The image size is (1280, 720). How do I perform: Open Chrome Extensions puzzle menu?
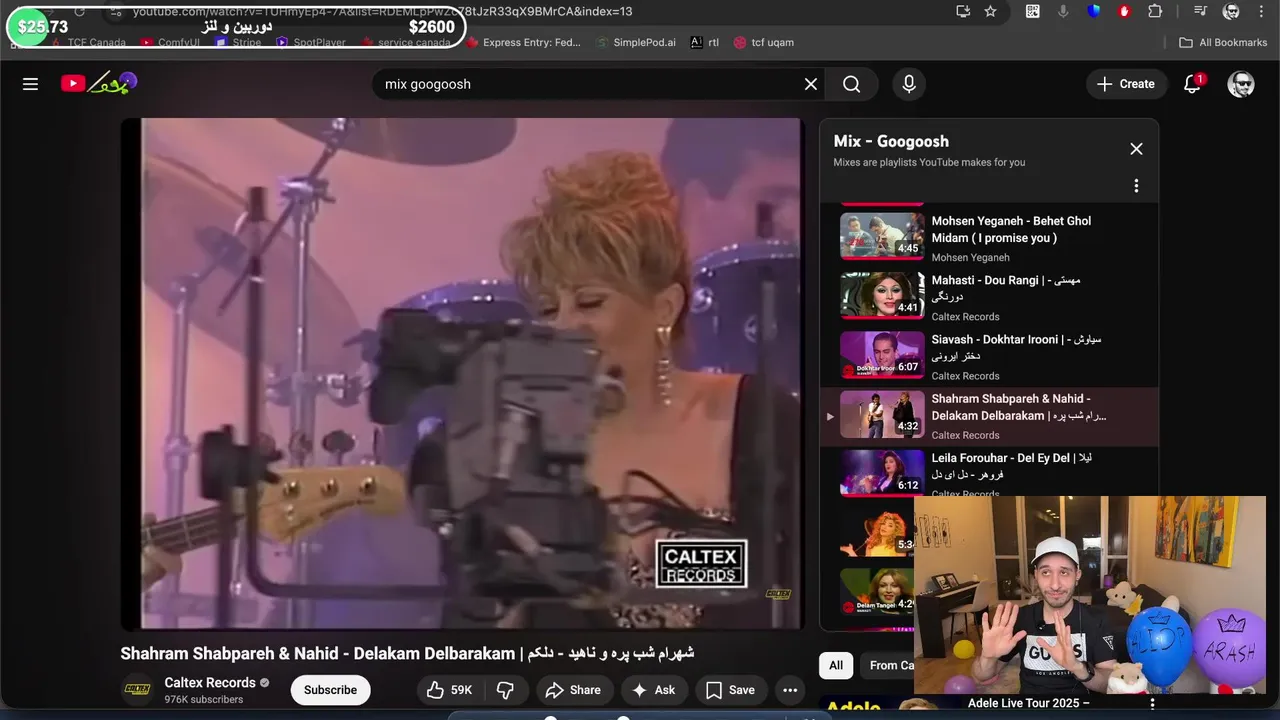pos(1155,11)
